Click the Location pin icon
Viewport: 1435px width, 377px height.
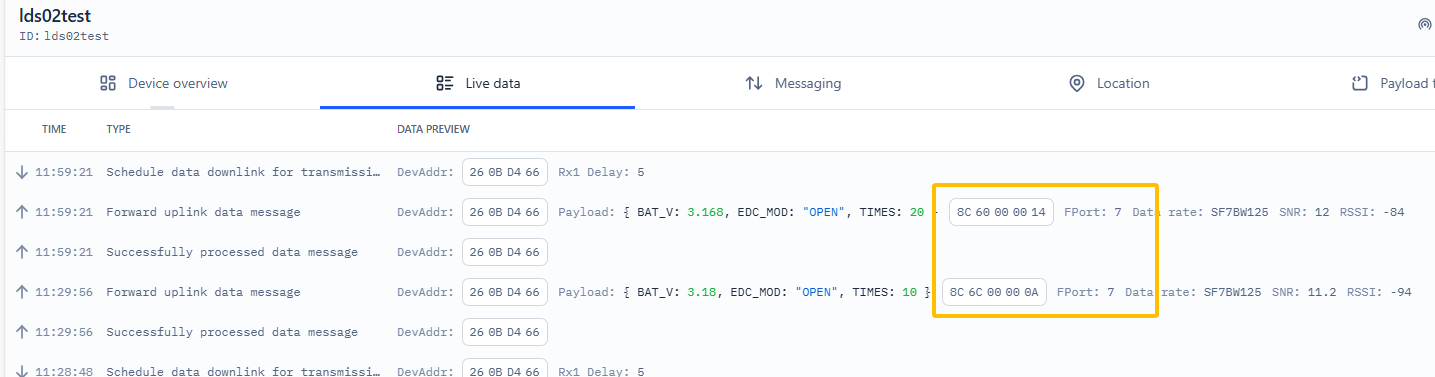point(1077,83)
